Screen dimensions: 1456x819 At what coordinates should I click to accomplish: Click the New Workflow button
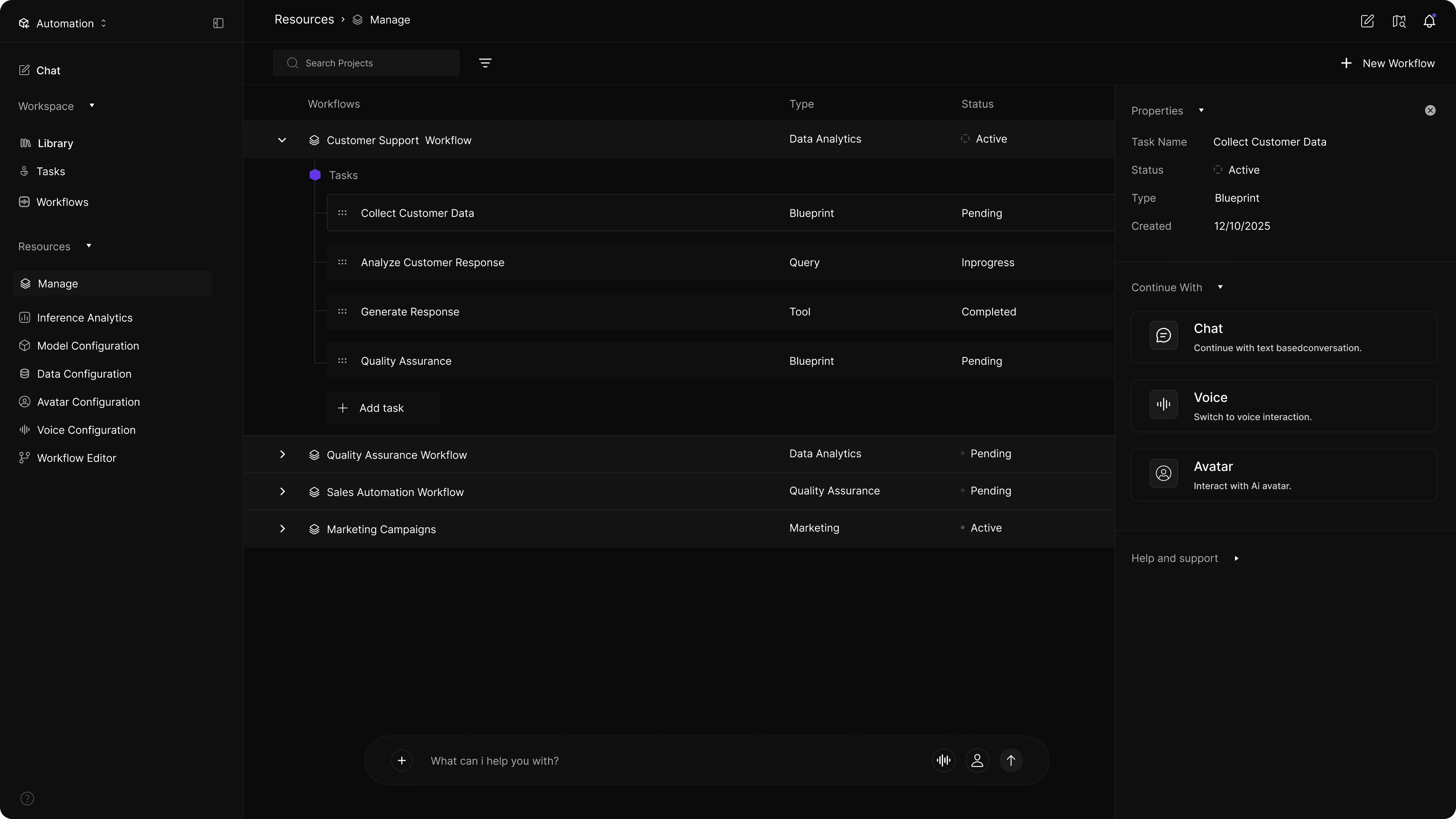[1387, 63]
